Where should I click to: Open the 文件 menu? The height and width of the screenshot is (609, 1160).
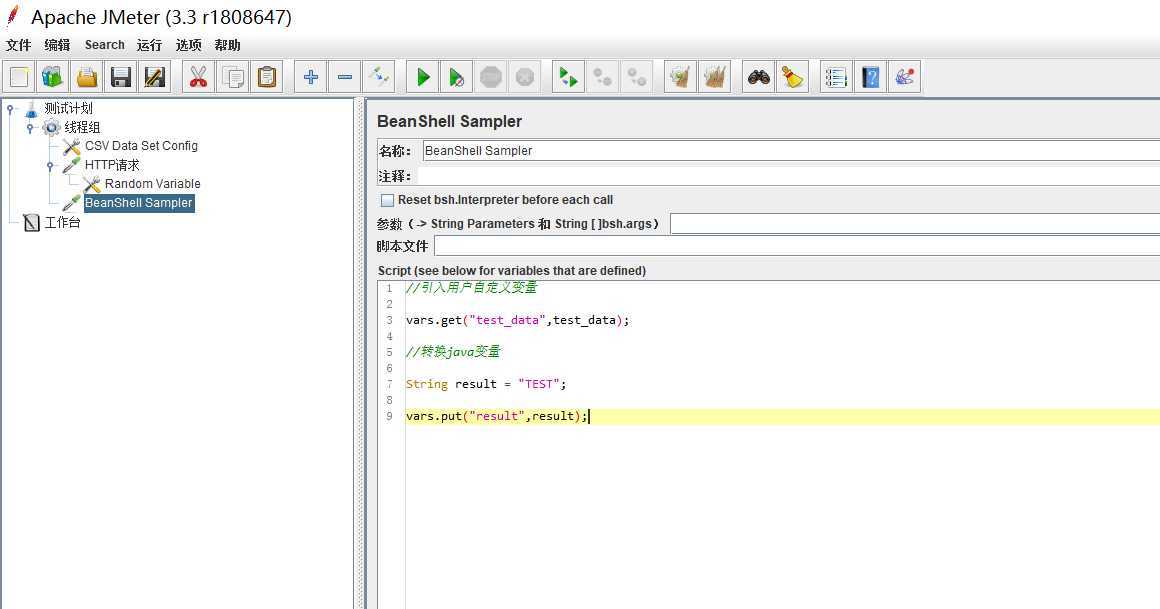[18, 45]
